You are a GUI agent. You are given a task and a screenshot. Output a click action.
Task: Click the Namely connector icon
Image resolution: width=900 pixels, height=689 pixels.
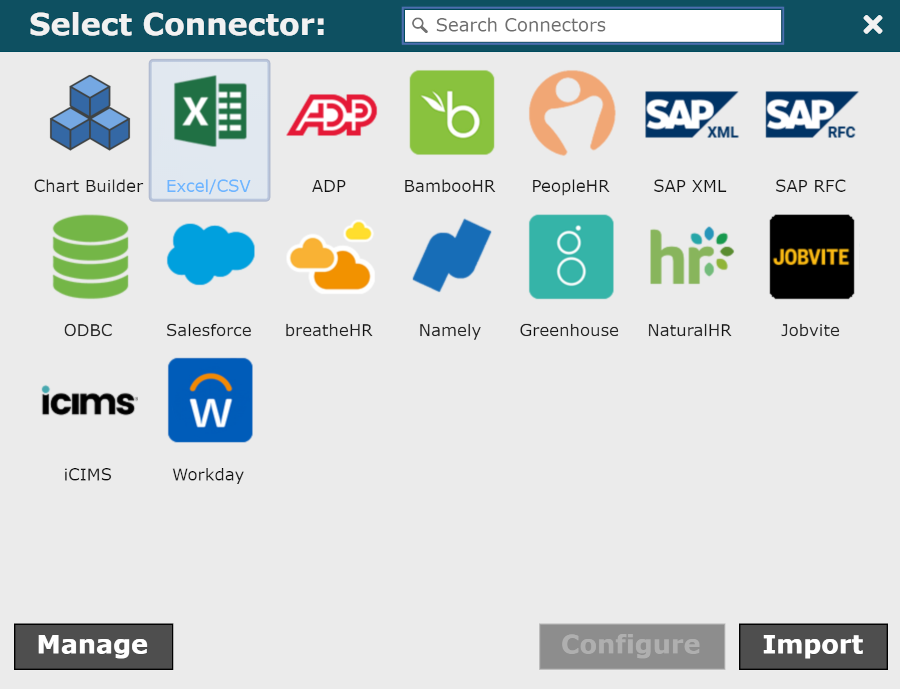pos(450,257)
